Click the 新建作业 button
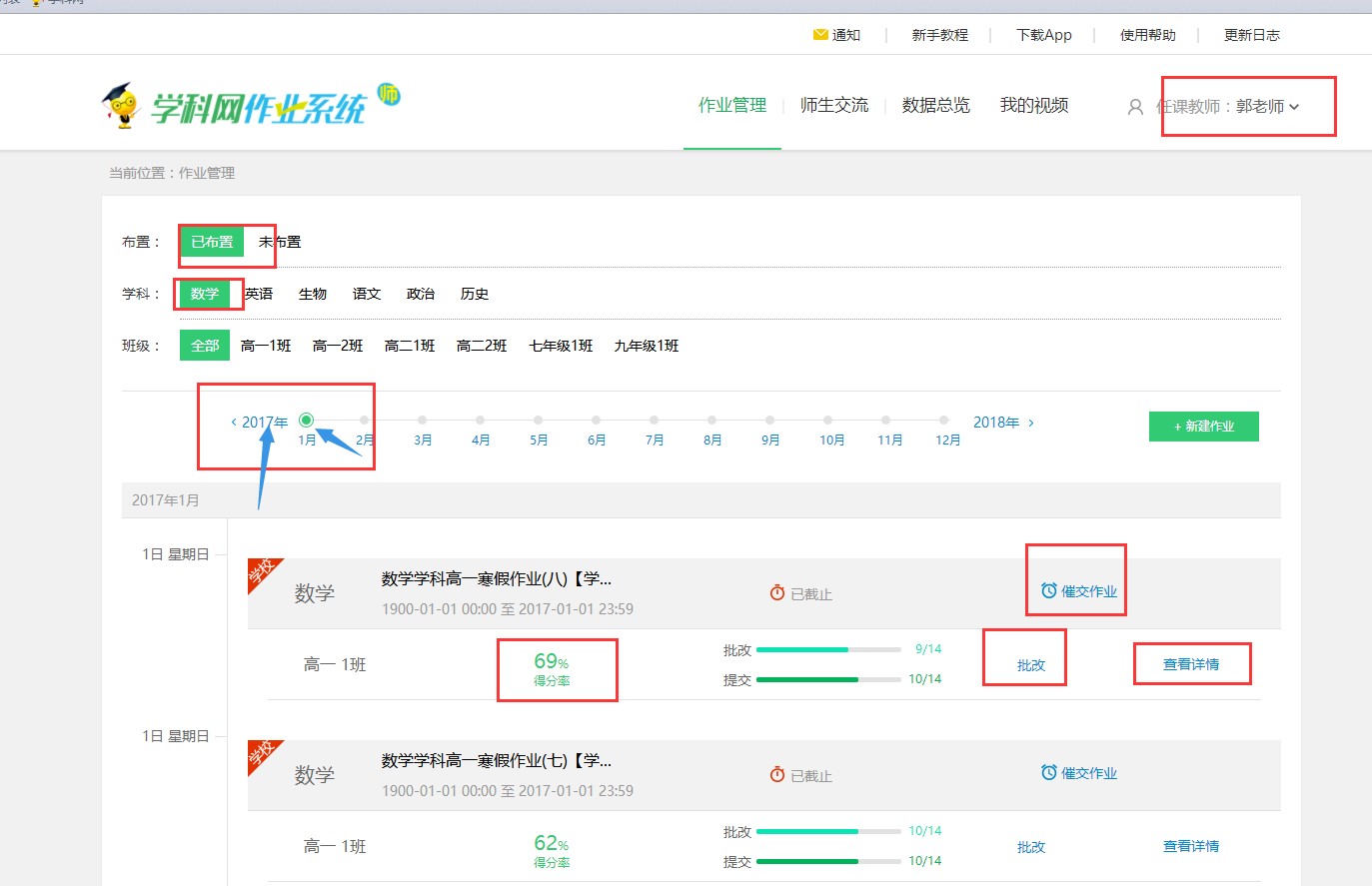Image resolution: width=1372 pixels, height=886 pixels. click(1203, 426)
